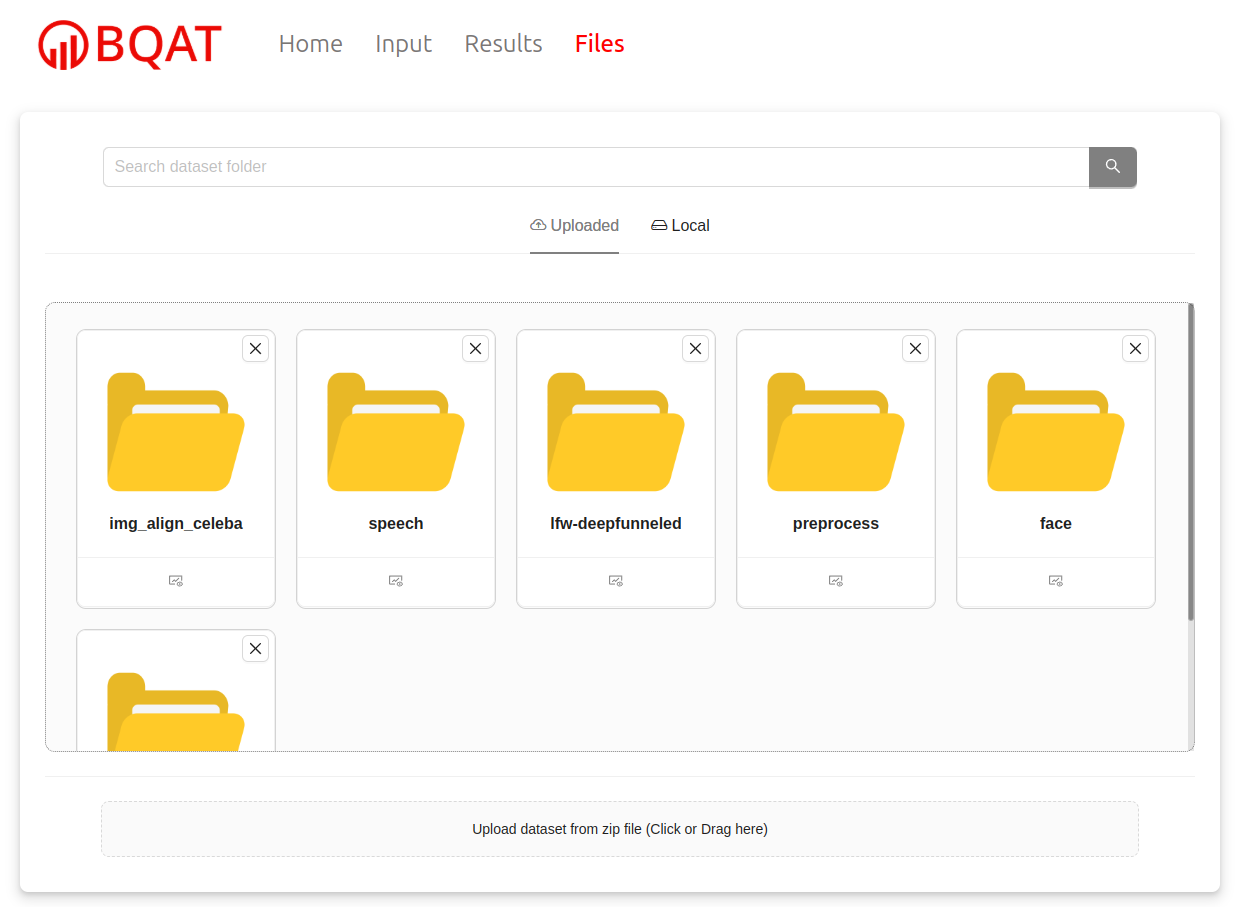Go to the Results page
1236x907 pixels.
coord(503,44)
